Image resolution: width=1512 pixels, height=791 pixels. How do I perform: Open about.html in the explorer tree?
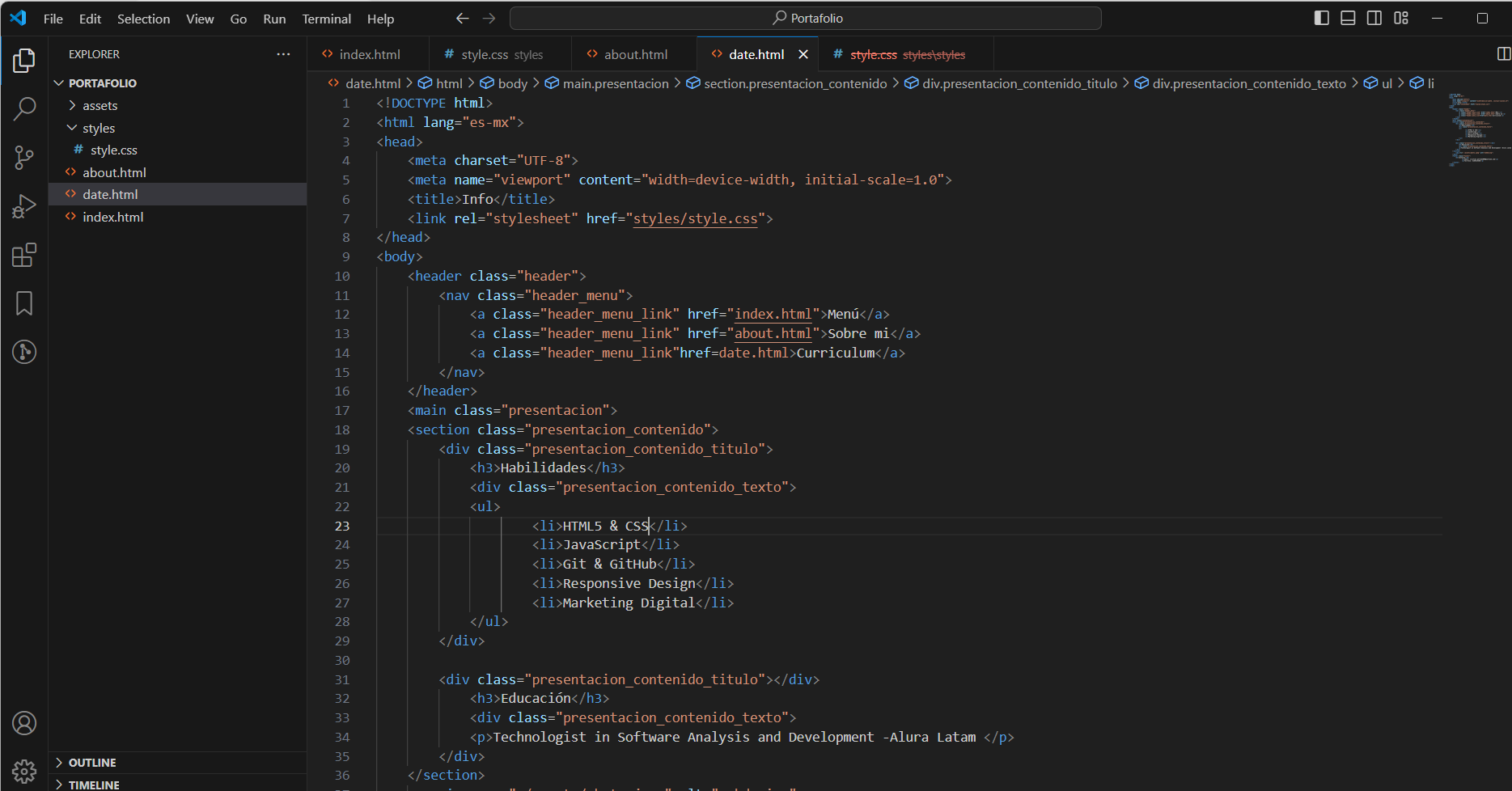(177, 172)
